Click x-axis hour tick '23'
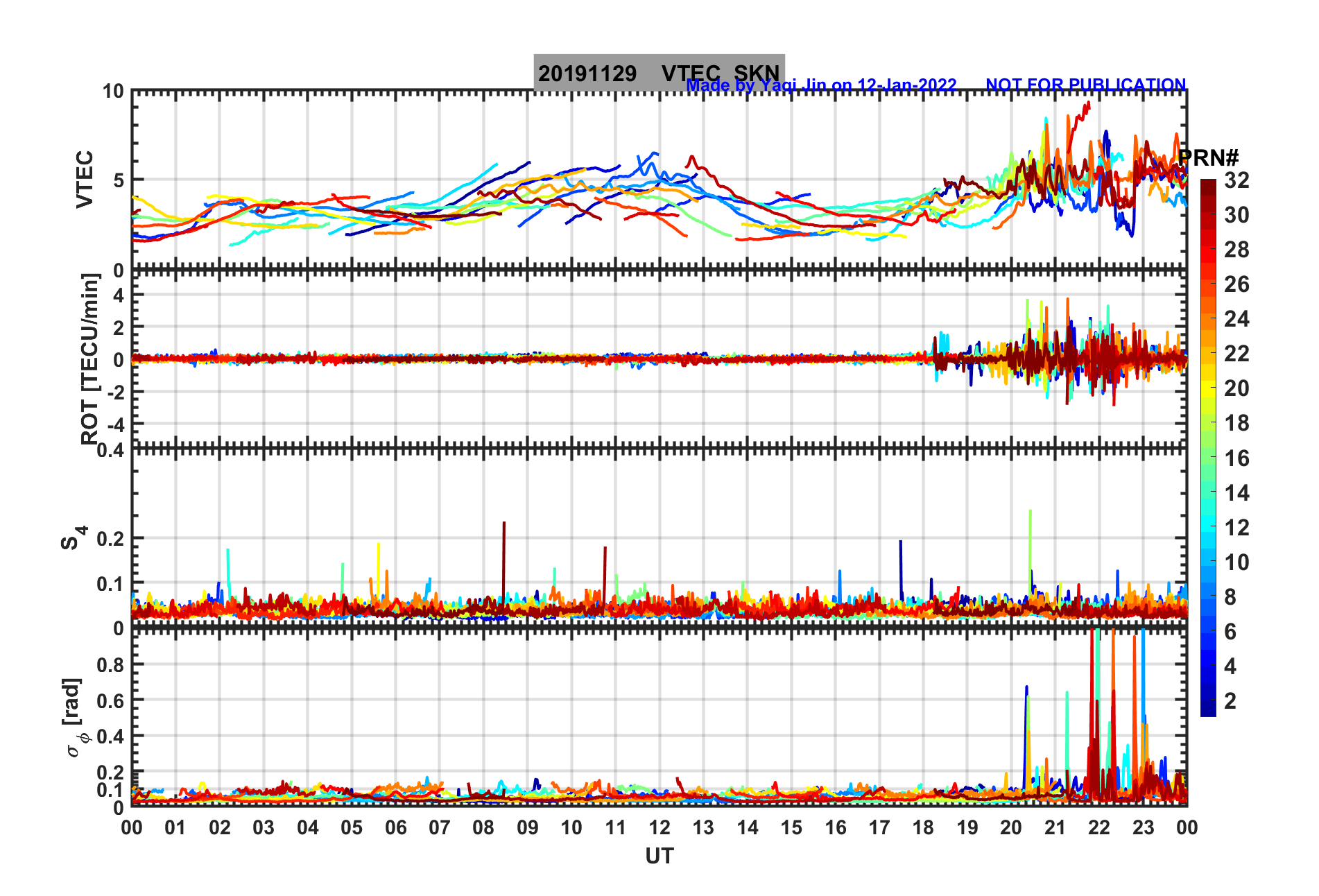 pos(1144,827)
